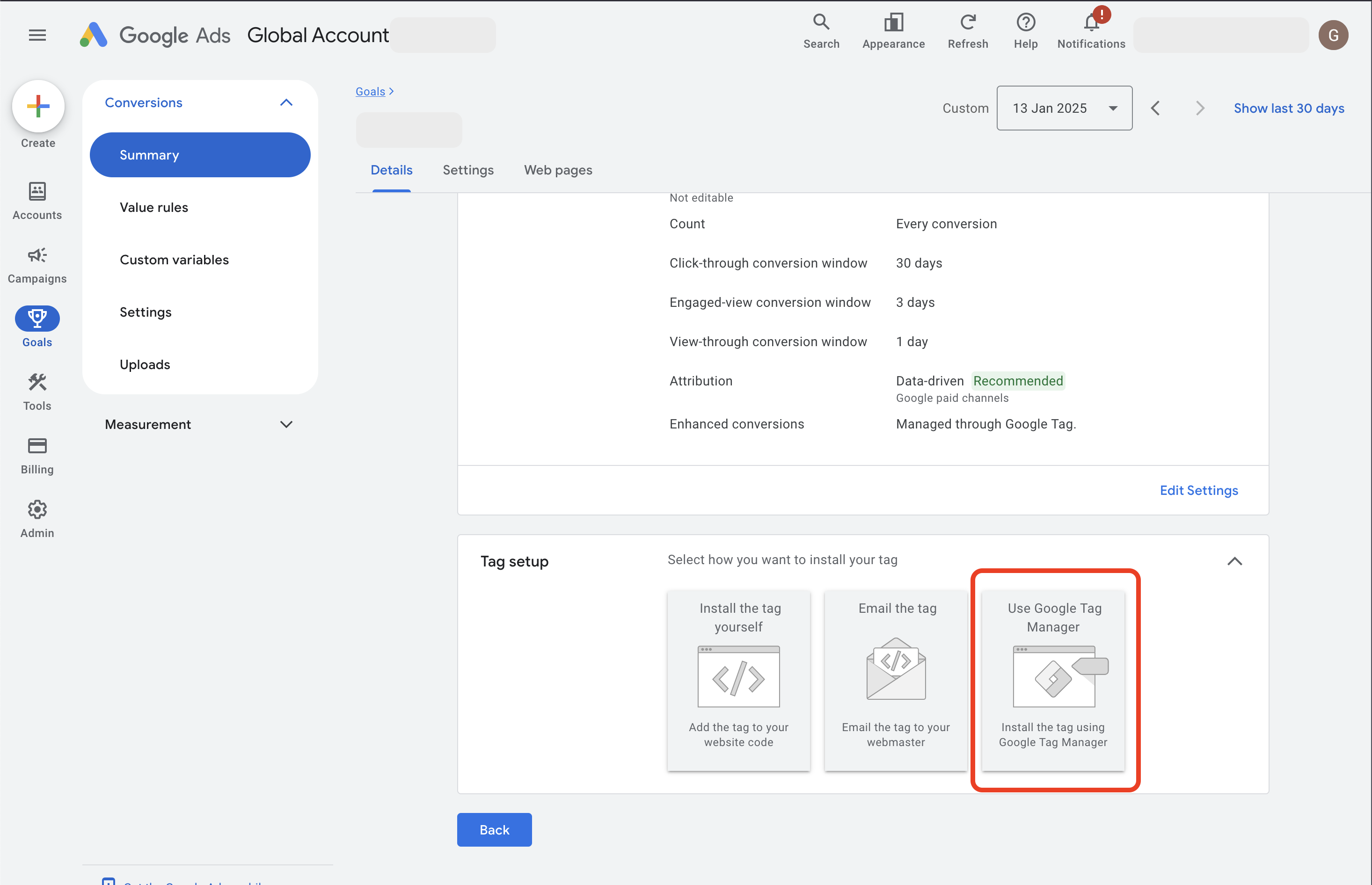Click the 'Every conversion' count value
The height and width of the screenshot is (885, 1372).
tap(946, 224)
